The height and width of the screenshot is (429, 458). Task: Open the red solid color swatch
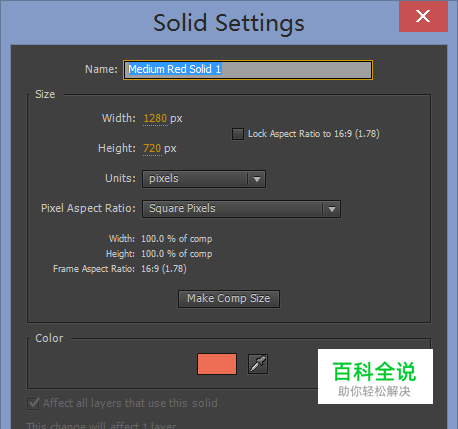[217, 364]
